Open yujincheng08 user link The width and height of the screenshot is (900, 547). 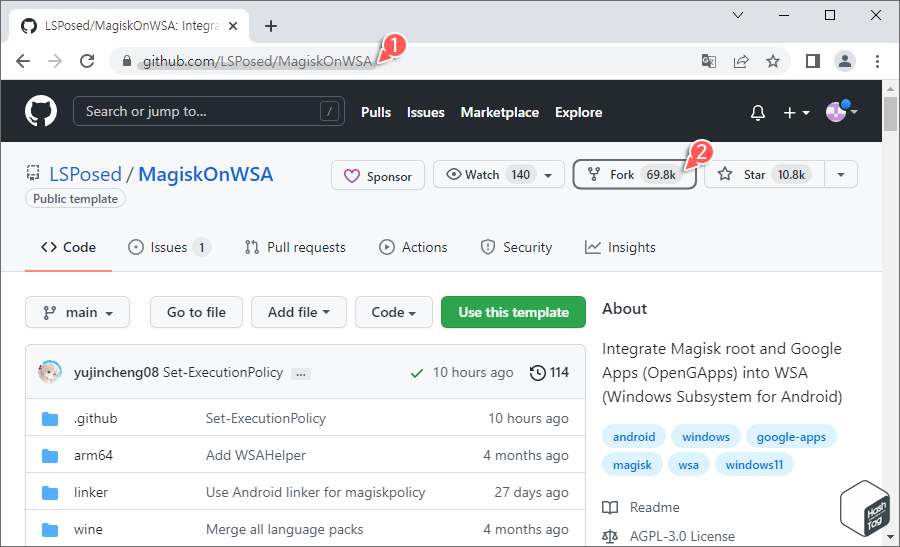pos(116,373)
